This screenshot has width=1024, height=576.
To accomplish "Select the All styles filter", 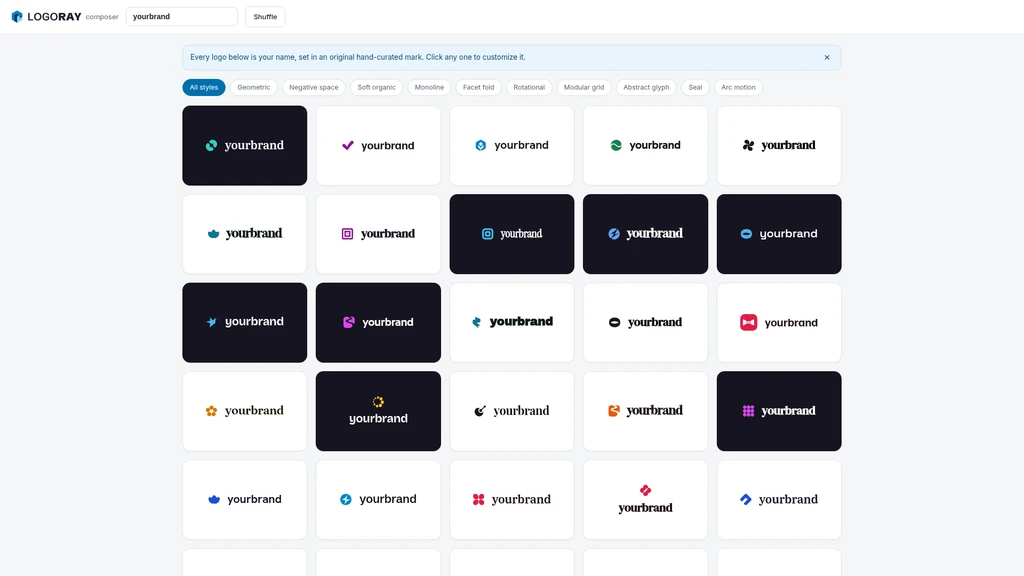I will tap(204, 88).
